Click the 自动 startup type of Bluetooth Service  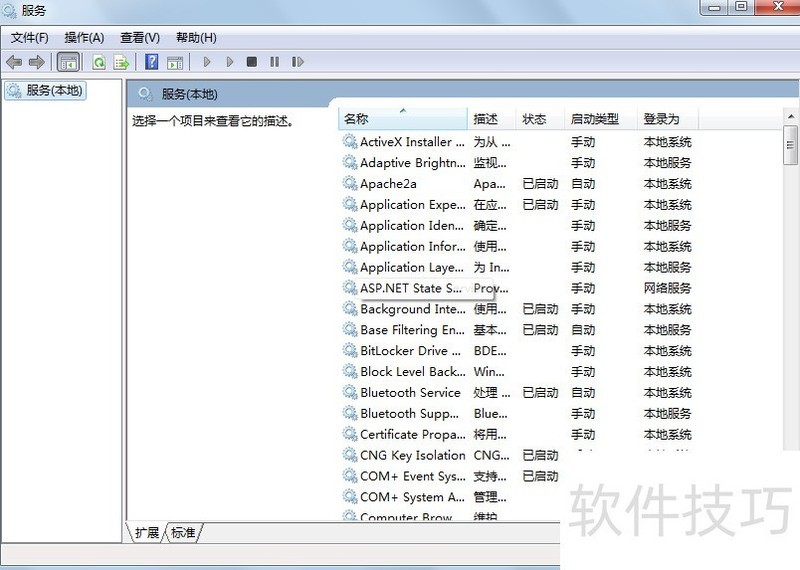click(583, 393)
